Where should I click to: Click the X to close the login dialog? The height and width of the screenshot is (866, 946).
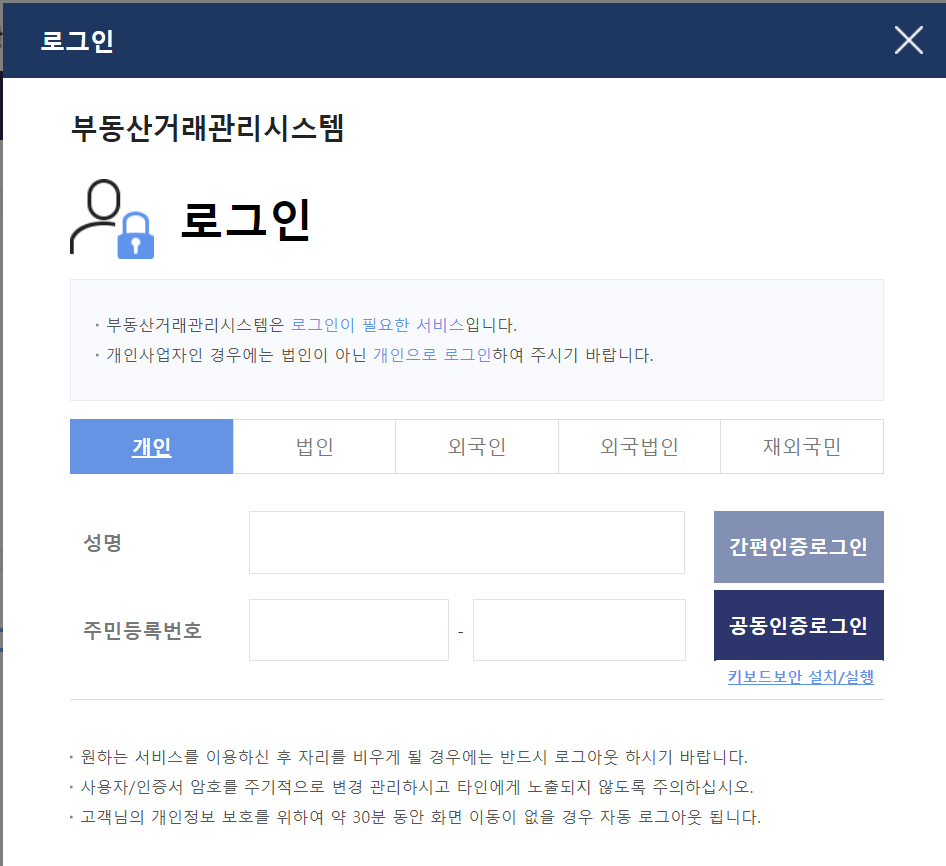pyautogui.click(x=908, y=40)
